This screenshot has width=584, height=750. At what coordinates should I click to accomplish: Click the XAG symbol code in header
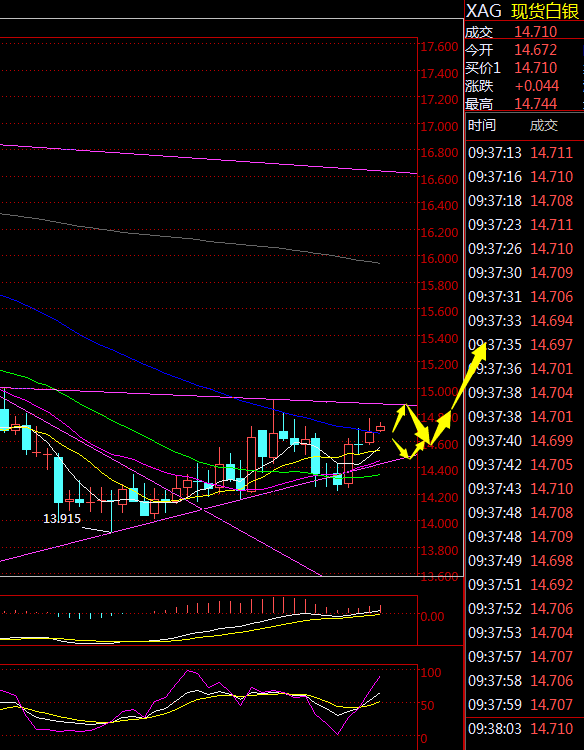pos(484,11)
